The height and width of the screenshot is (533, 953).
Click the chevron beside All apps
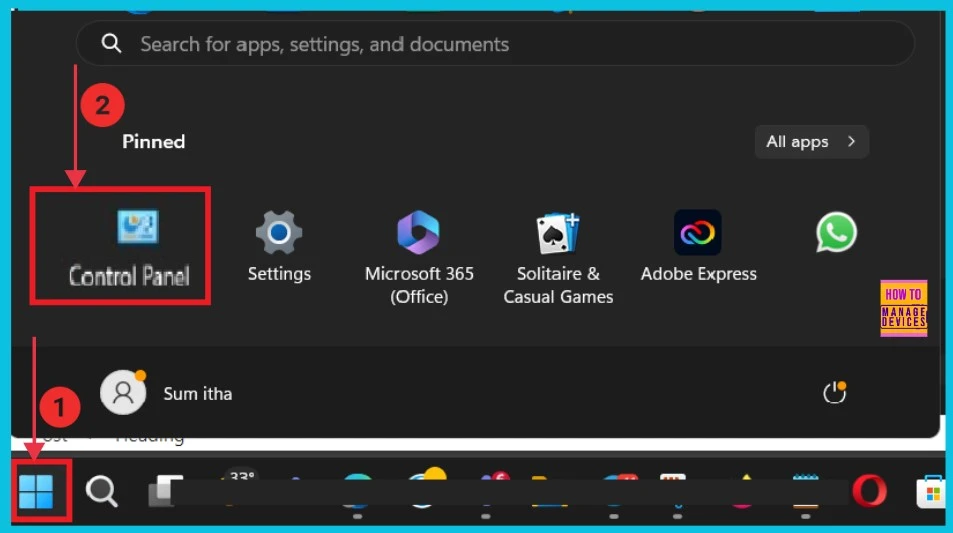coord(851,142)
